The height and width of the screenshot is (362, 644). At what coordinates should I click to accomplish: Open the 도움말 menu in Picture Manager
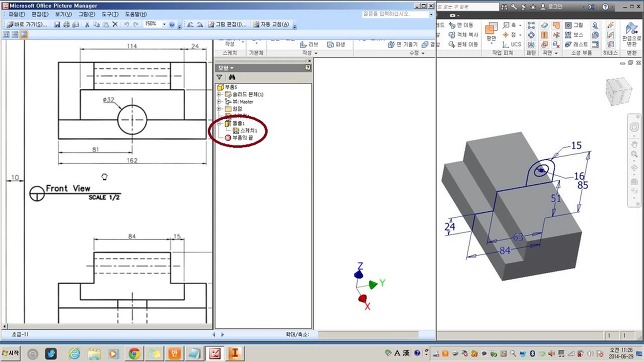click(136, 14)
